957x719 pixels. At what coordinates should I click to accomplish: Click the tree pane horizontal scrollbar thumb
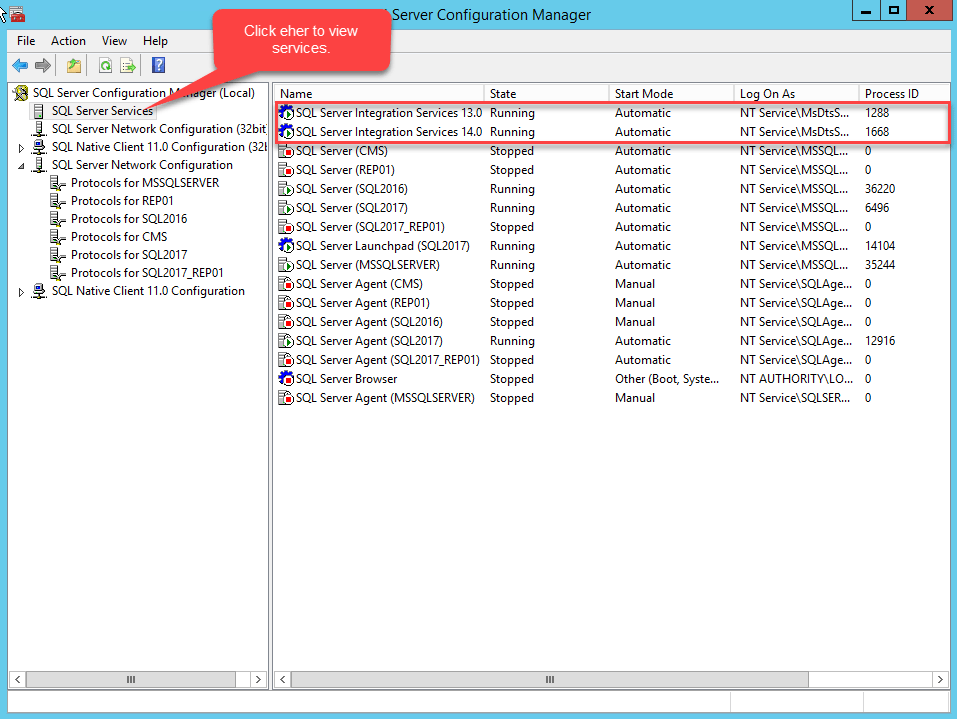coord(131,679)
